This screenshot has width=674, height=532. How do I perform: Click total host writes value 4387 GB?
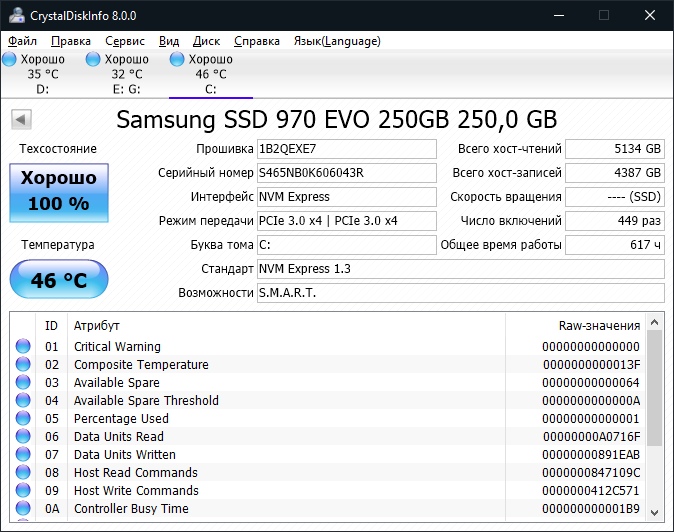click(x=615, y=173)
